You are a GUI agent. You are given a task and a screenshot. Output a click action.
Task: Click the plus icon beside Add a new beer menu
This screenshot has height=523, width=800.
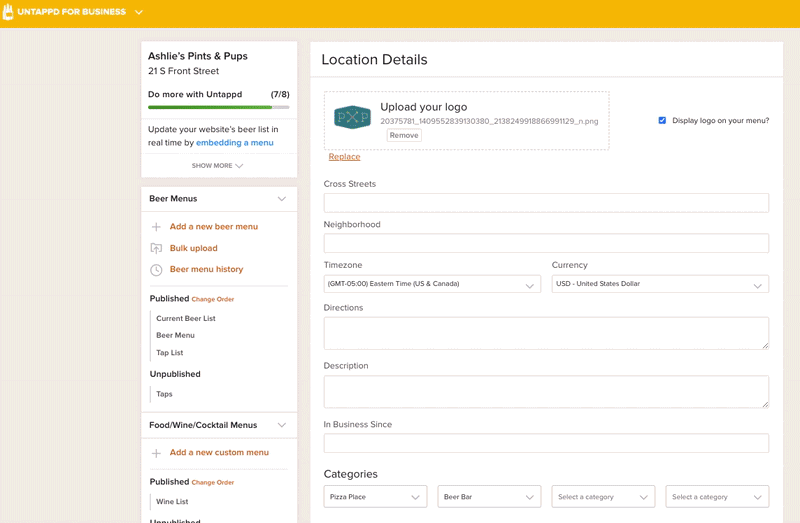tap(156, 227)
